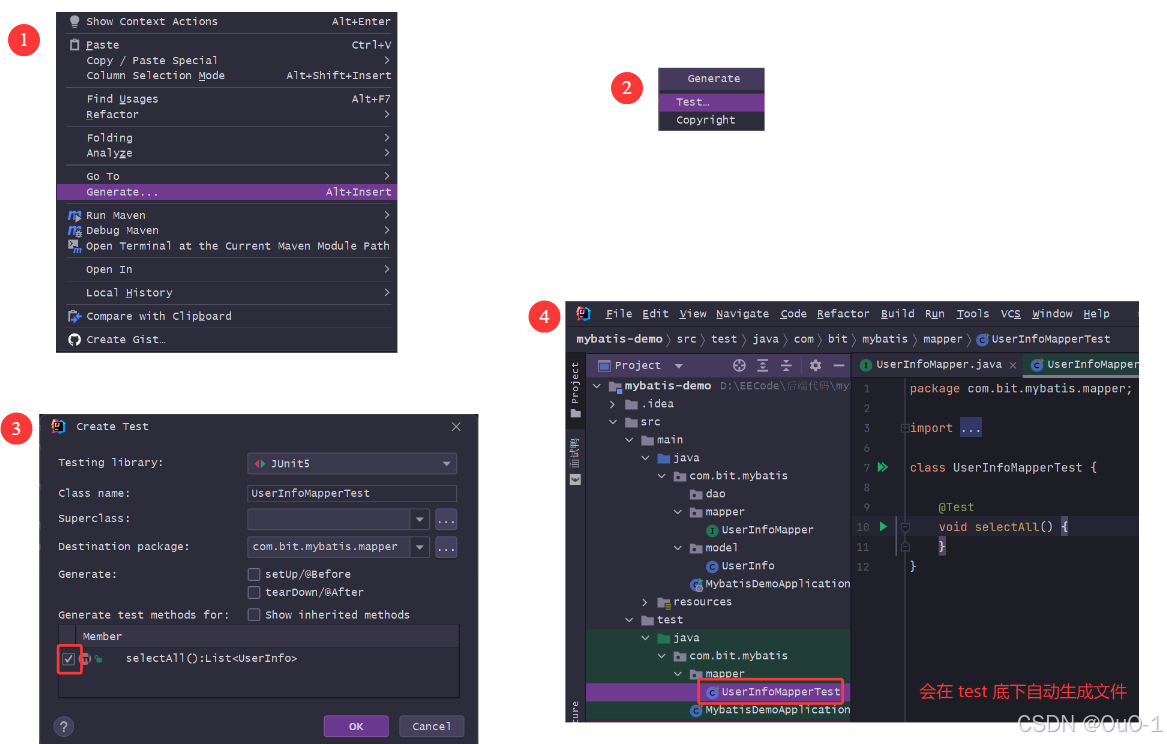
Task: Expand the resources folder
Action: pos(645,602)
